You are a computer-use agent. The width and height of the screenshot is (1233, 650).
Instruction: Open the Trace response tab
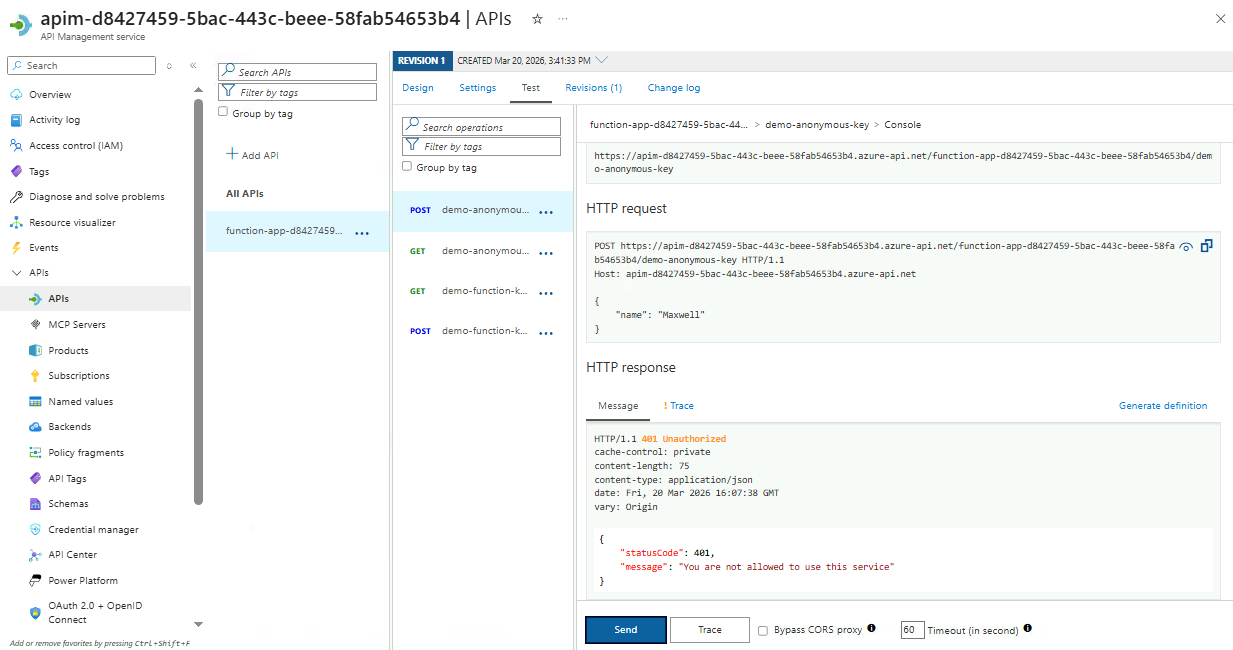pos(679,406)
